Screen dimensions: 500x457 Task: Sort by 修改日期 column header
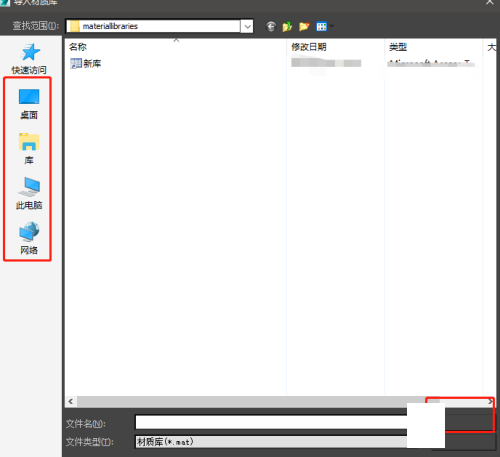pos(335,47)
